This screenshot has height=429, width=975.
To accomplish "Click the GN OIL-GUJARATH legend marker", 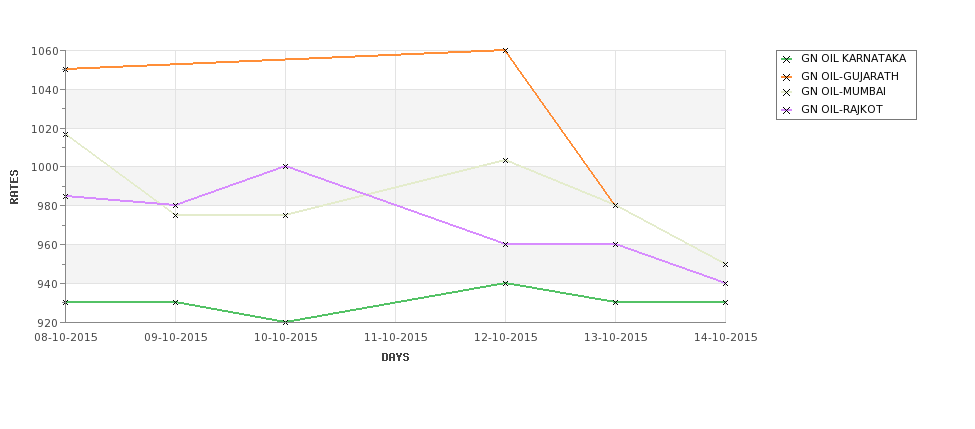I will click(x=787, y=76).
